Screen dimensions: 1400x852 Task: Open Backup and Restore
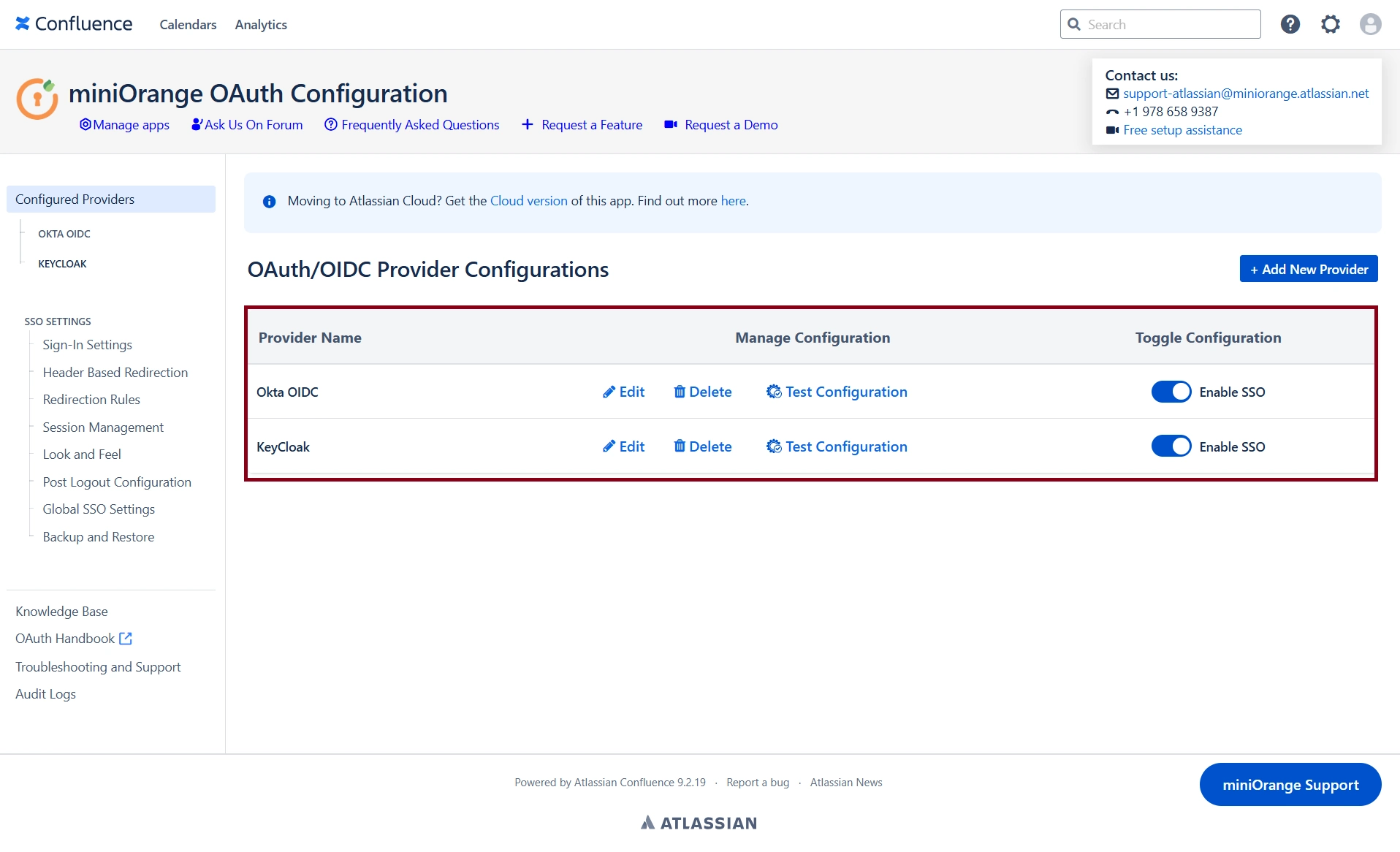click(x=99, y=537)
